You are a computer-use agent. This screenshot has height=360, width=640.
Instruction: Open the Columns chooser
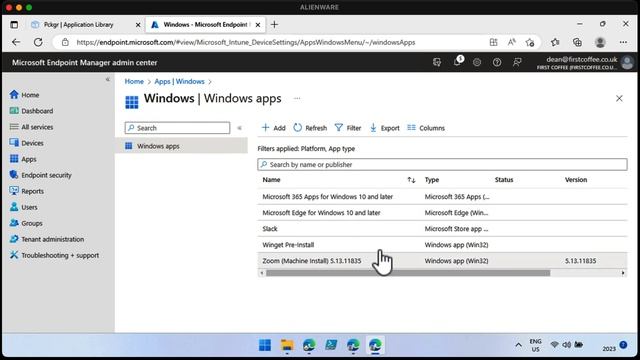pos(426,128)
